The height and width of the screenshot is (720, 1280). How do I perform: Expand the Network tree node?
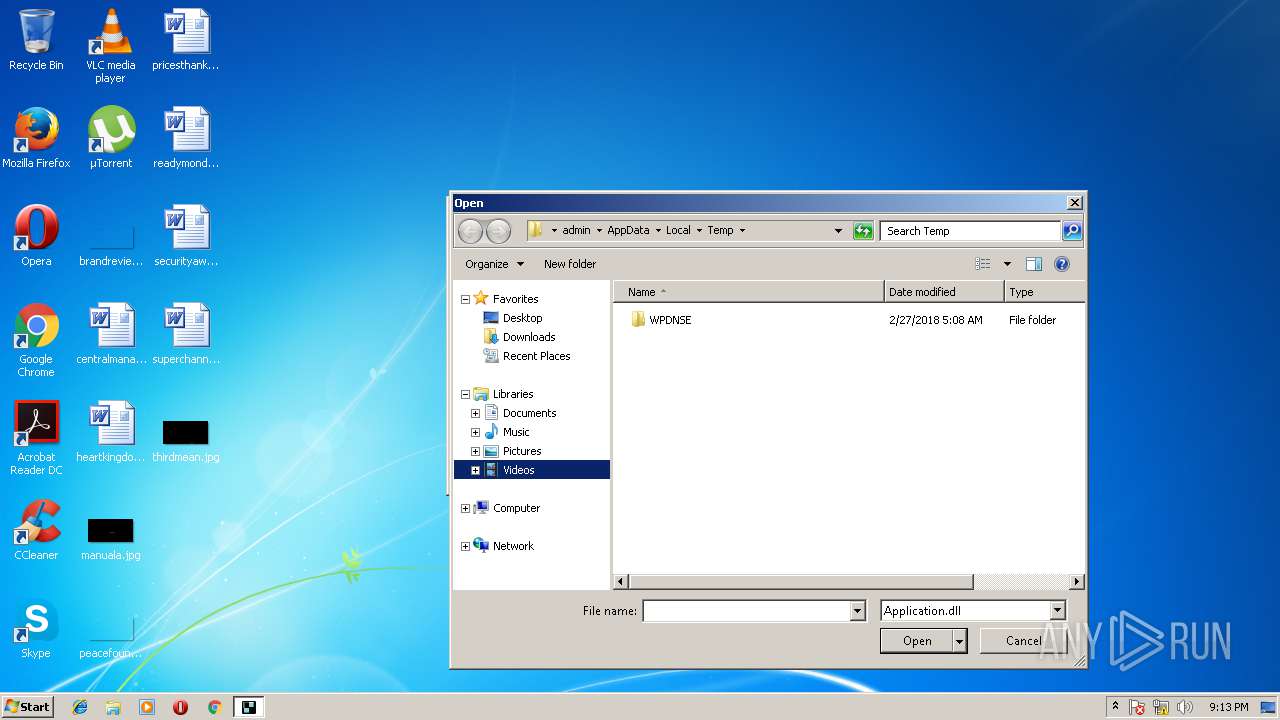[465, 546]
